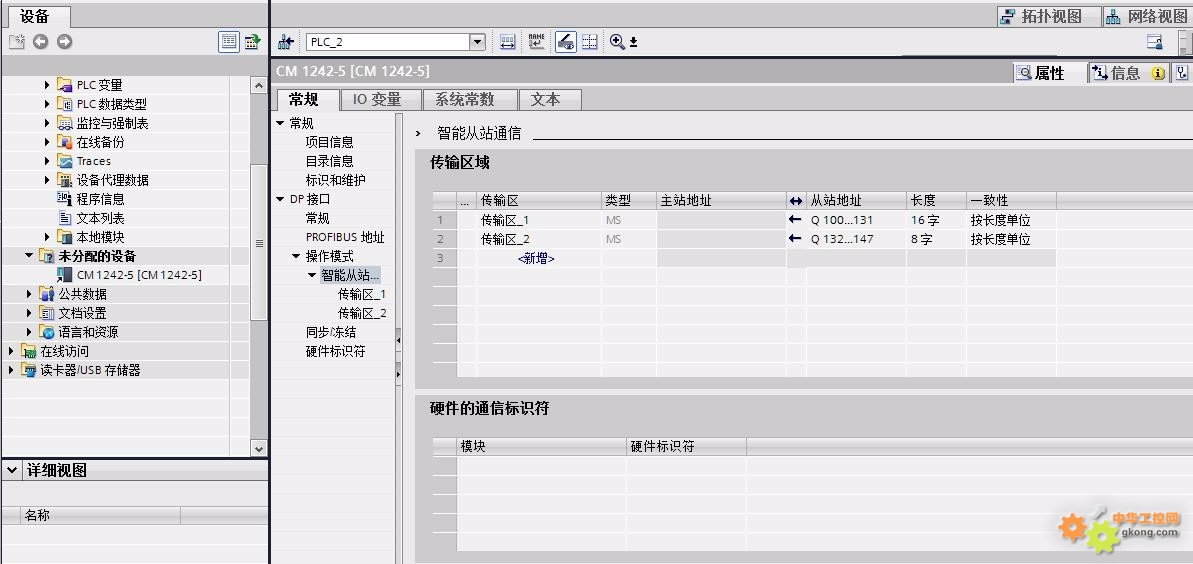Screen dimensions: 1193x564
Task: Toggle the project tree overview view icon
Action: [x=228, y=42]
